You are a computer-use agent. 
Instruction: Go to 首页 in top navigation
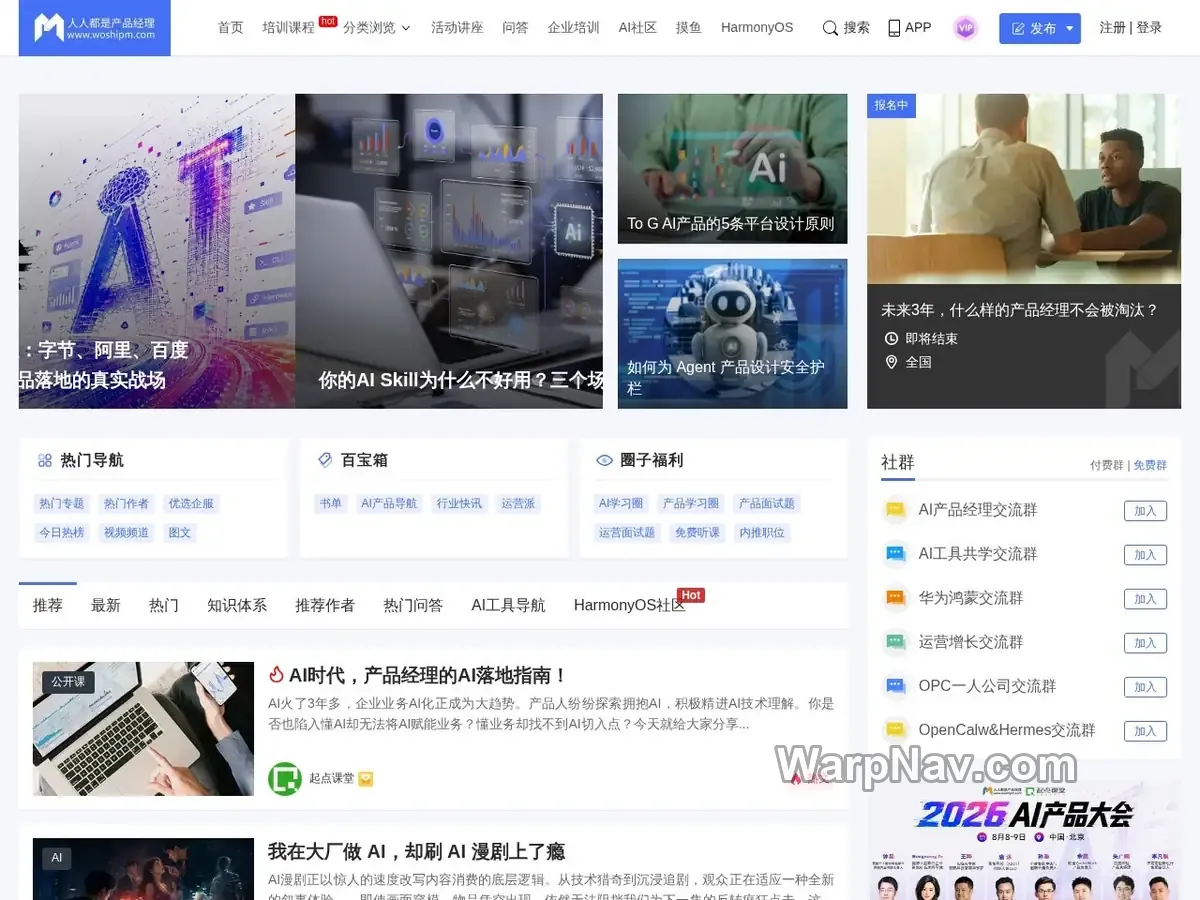(x=230, y=28)
